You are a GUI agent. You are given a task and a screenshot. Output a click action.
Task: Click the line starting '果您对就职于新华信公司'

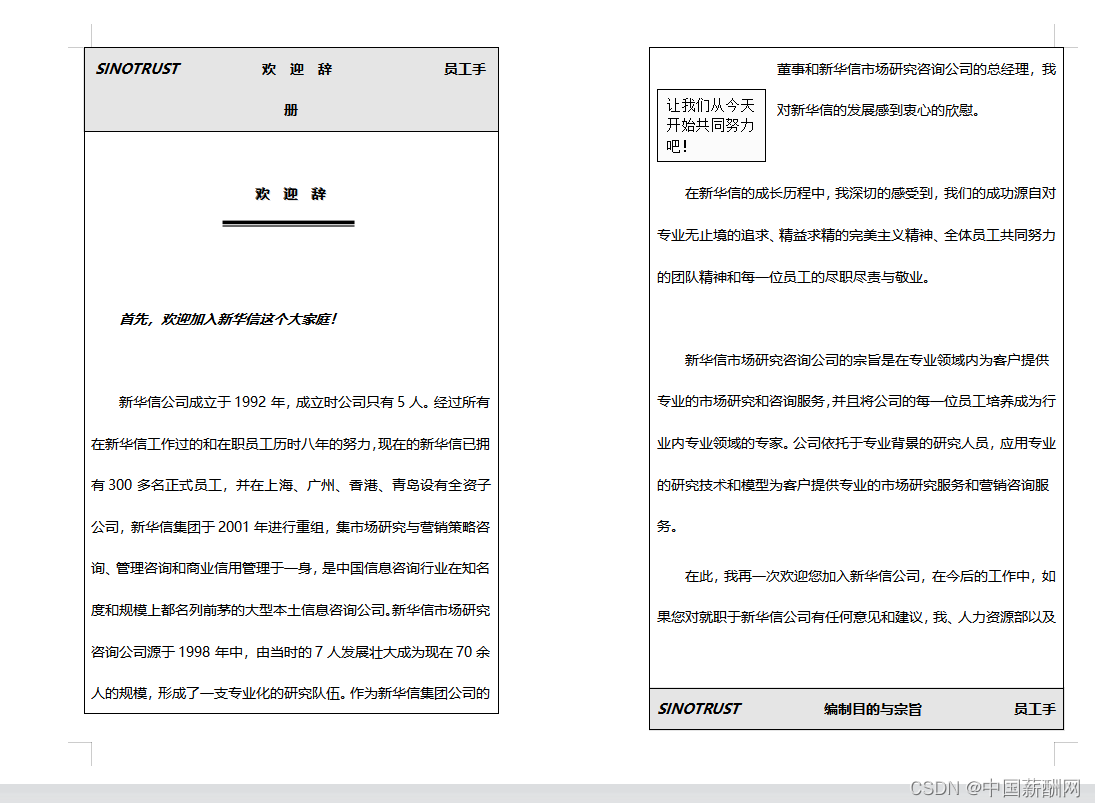pyautogui.click(x=856, y=617)
